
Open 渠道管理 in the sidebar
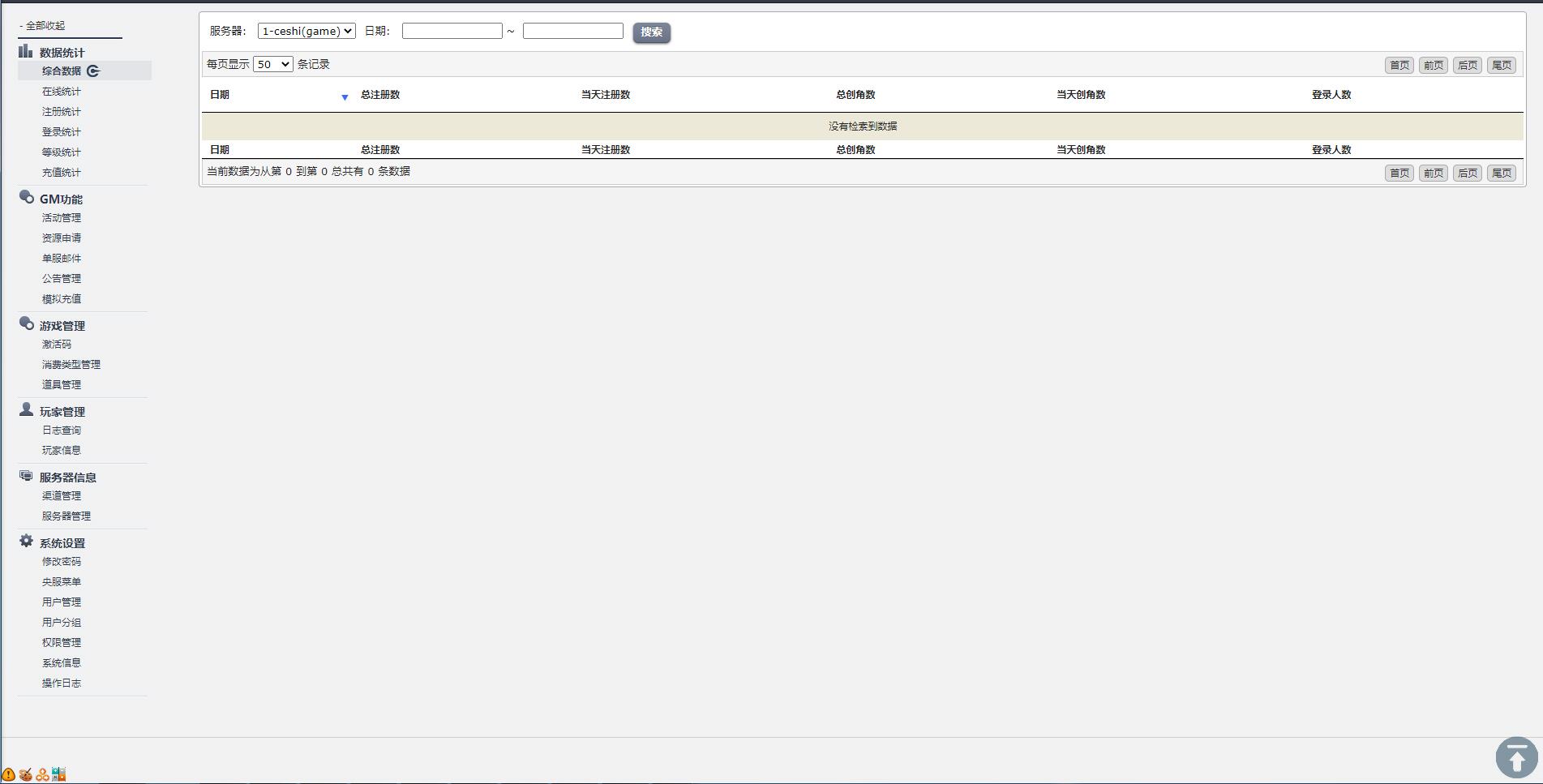tap(62, 496)
